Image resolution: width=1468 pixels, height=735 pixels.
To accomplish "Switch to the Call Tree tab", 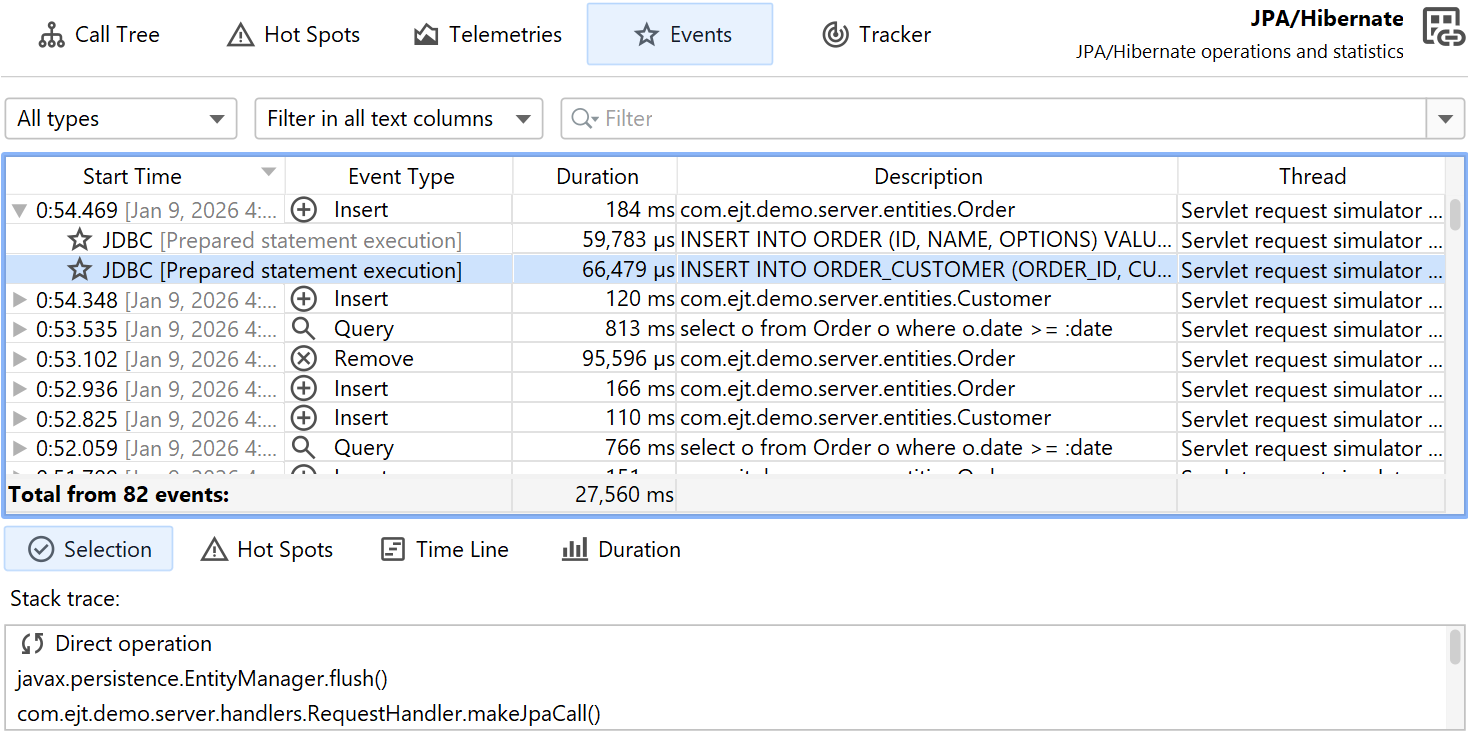I will [x=99, y=35].
